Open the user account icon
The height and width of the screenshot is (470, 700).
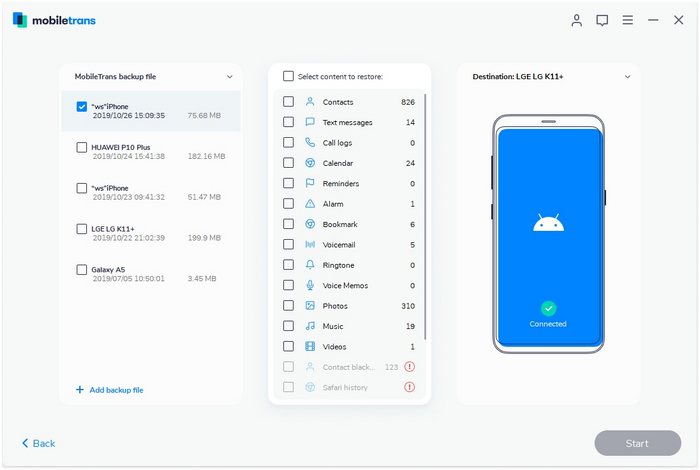tap(576, 20)
